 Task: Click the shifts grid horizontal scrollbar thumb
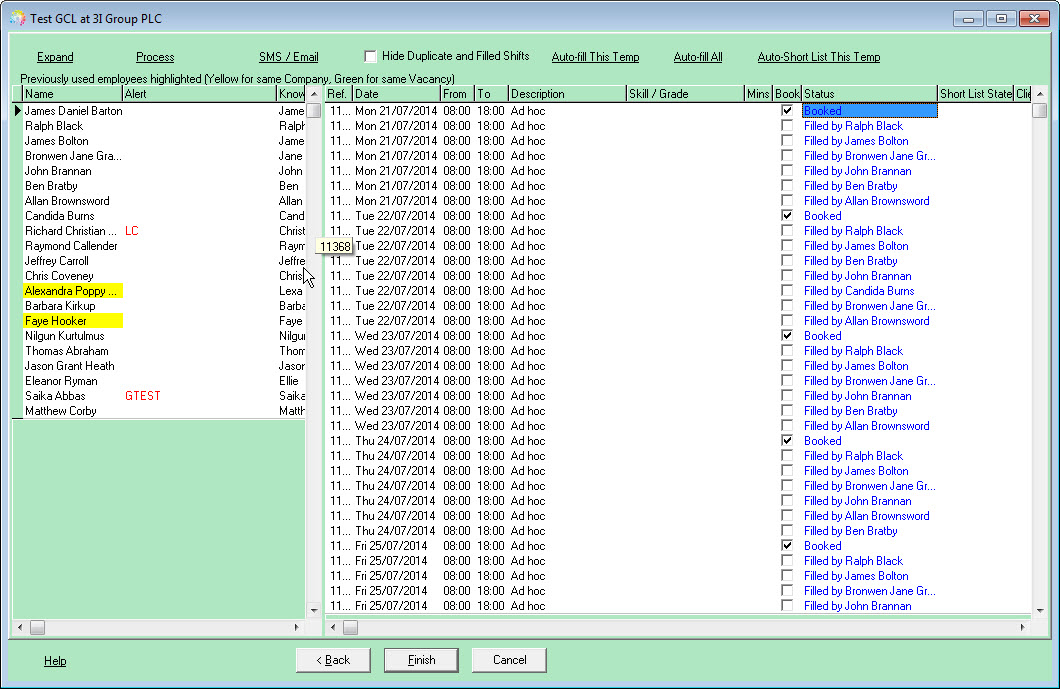point(350,627)
